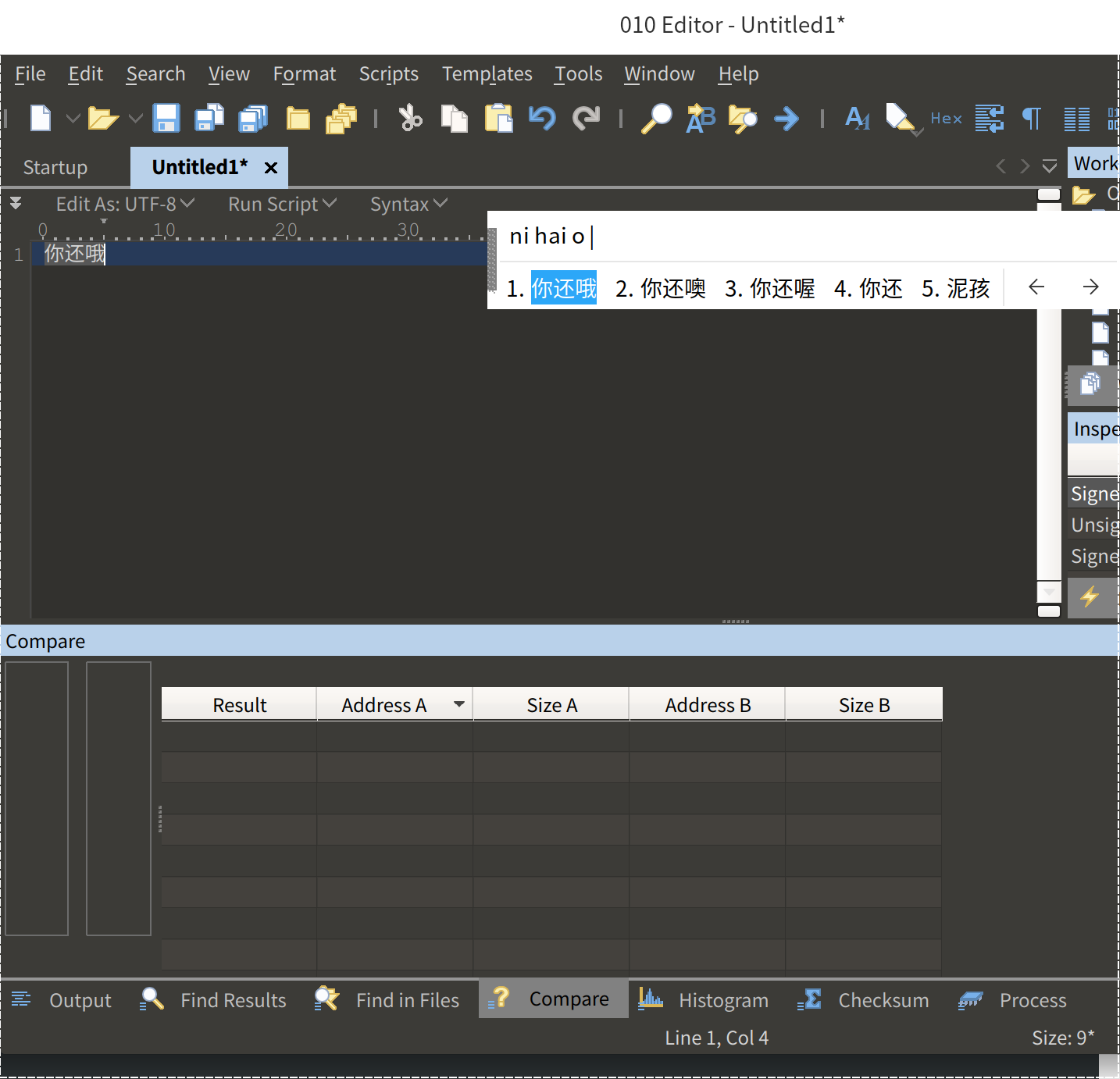Viewport: 1120px width, 1079px height.
Task: Toggle Hex edit mode in toolbar
Action: click(x=946, y=119)
